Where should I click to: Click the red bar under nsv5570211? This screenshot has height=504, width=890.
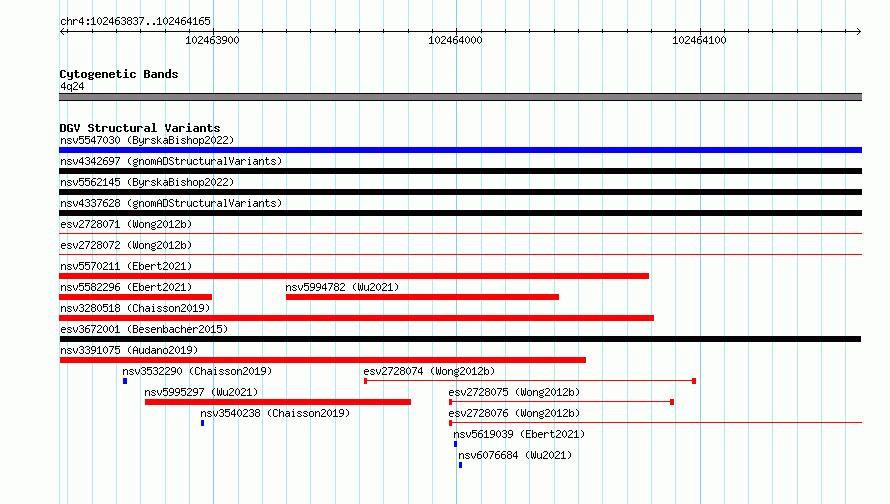click(354, 276)
